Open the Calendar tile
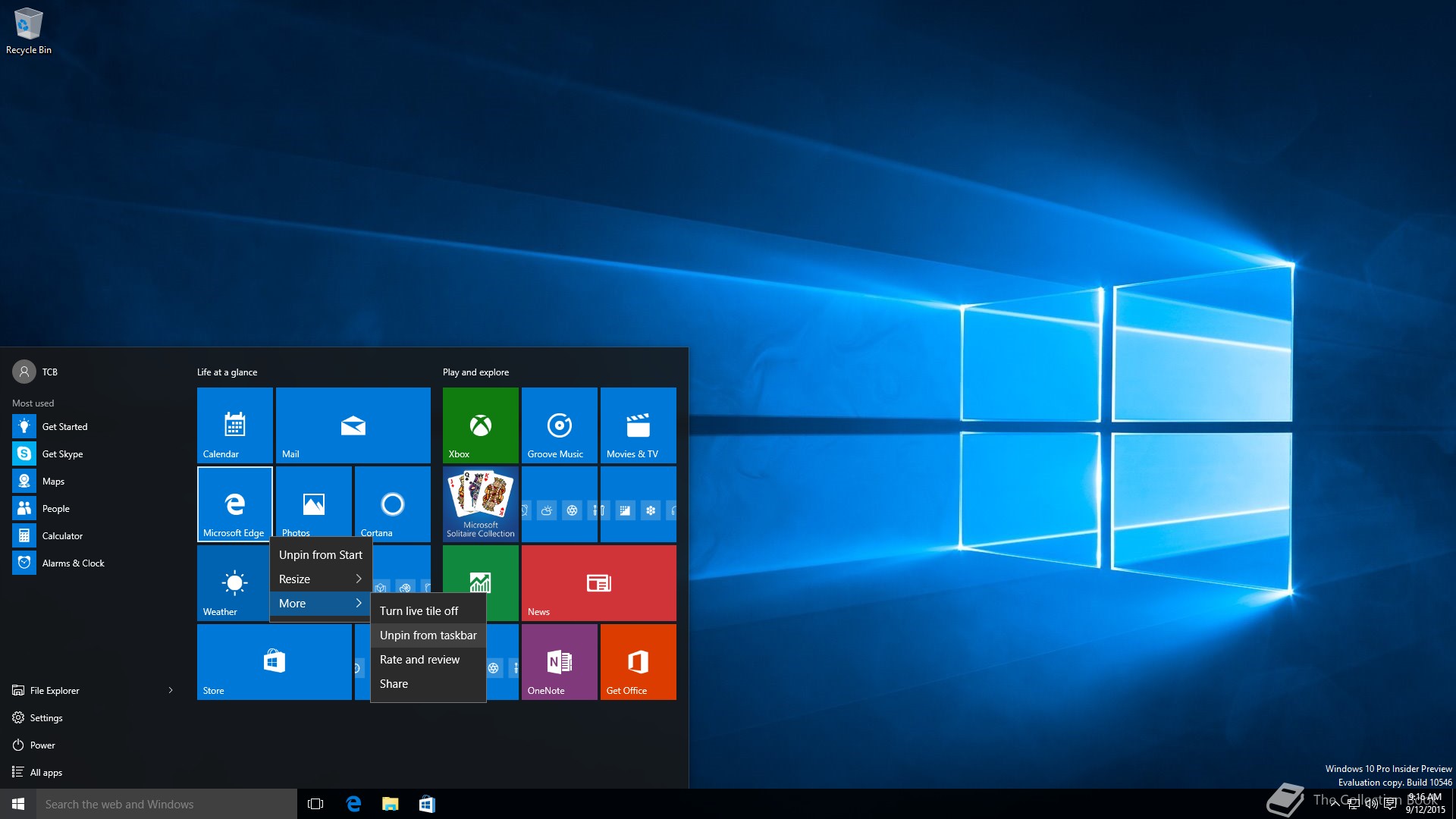The image size is (1456, 819). click(x=235, y=425)
